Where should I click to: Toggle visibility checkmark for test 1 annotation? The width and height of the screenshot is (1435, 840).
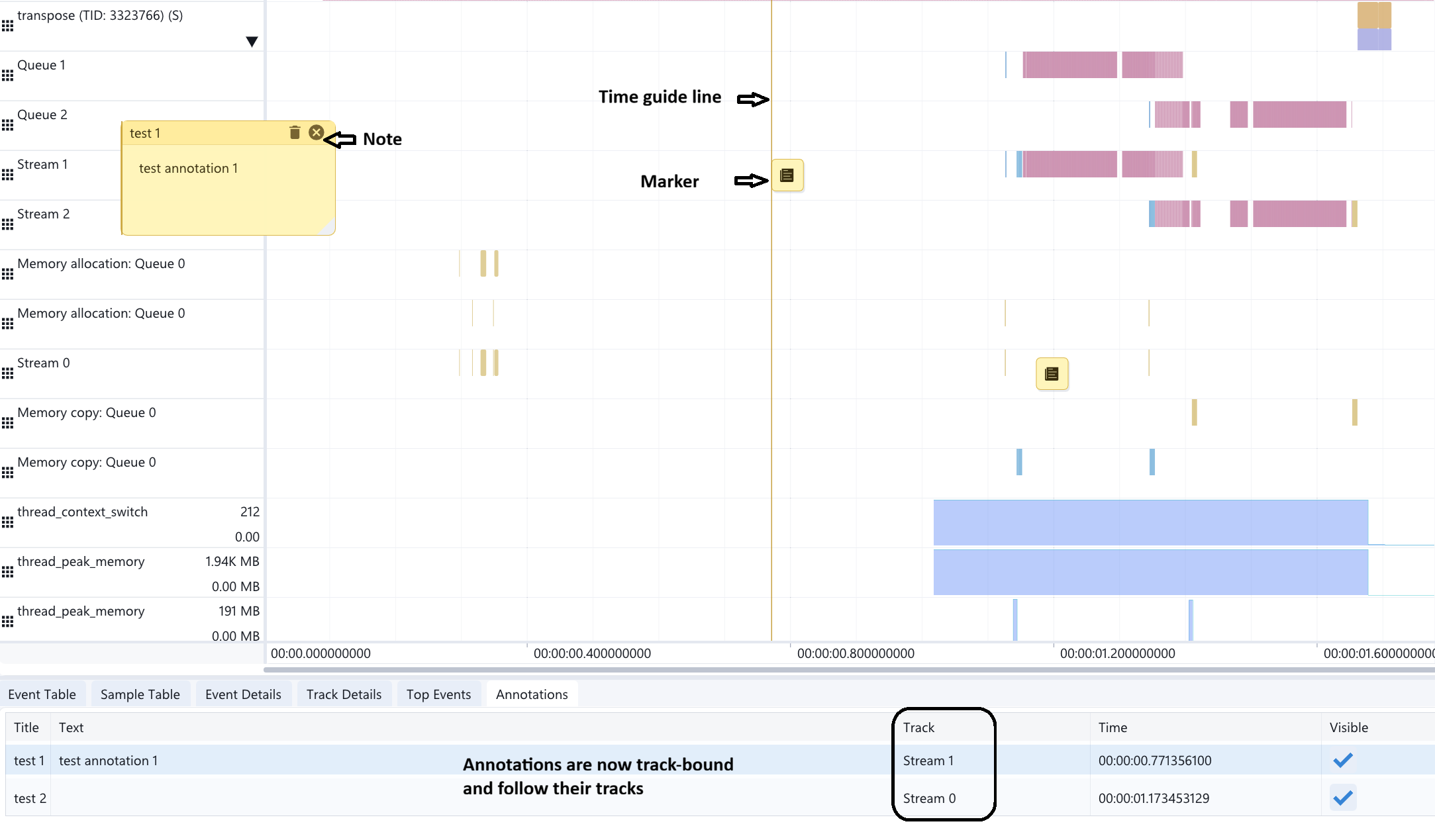pyautogui.click(x=1343, y=761)
